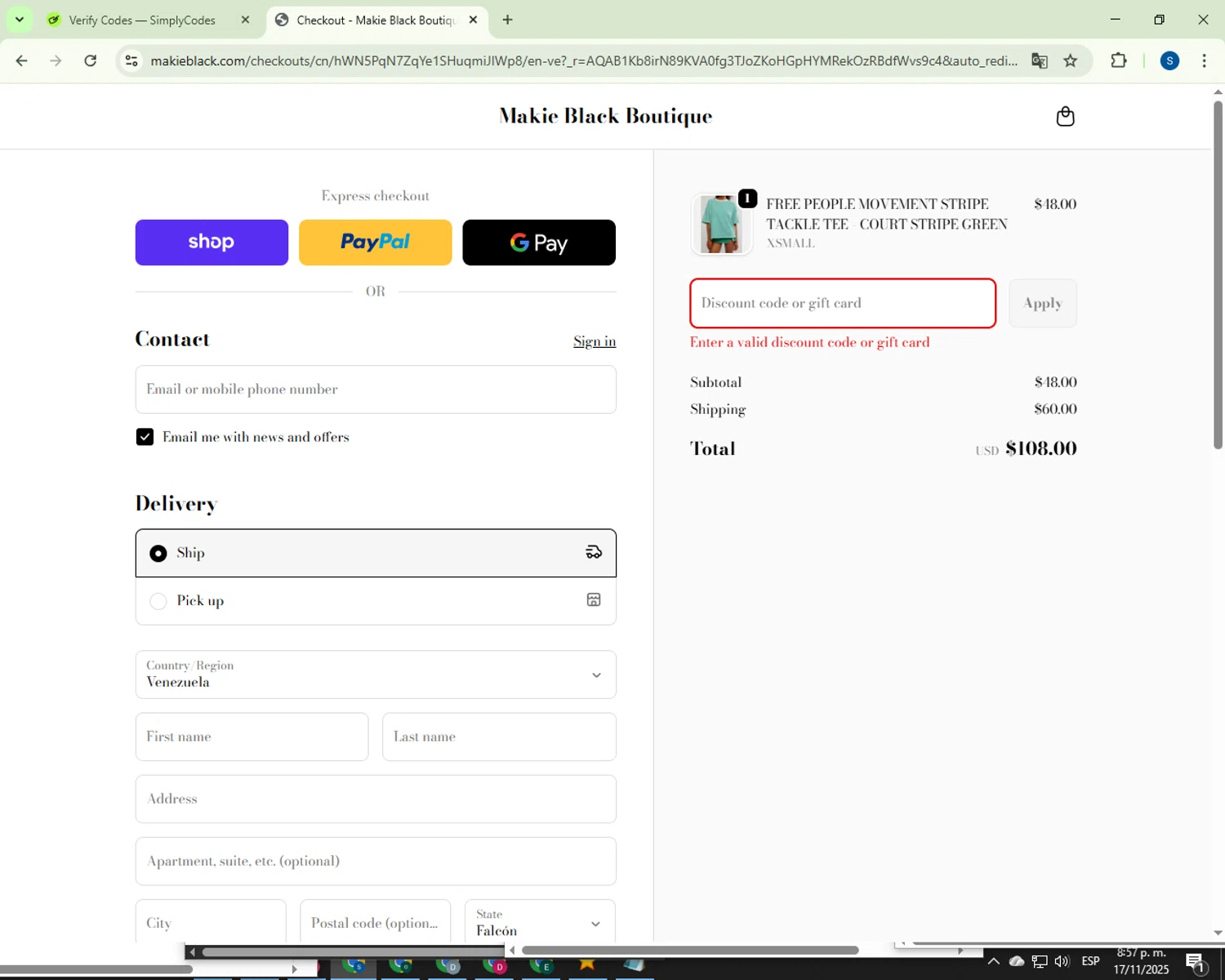Open Chrome three-dot menu
This screenshot has width=1225, height=980.
(x=1204, y=60)
